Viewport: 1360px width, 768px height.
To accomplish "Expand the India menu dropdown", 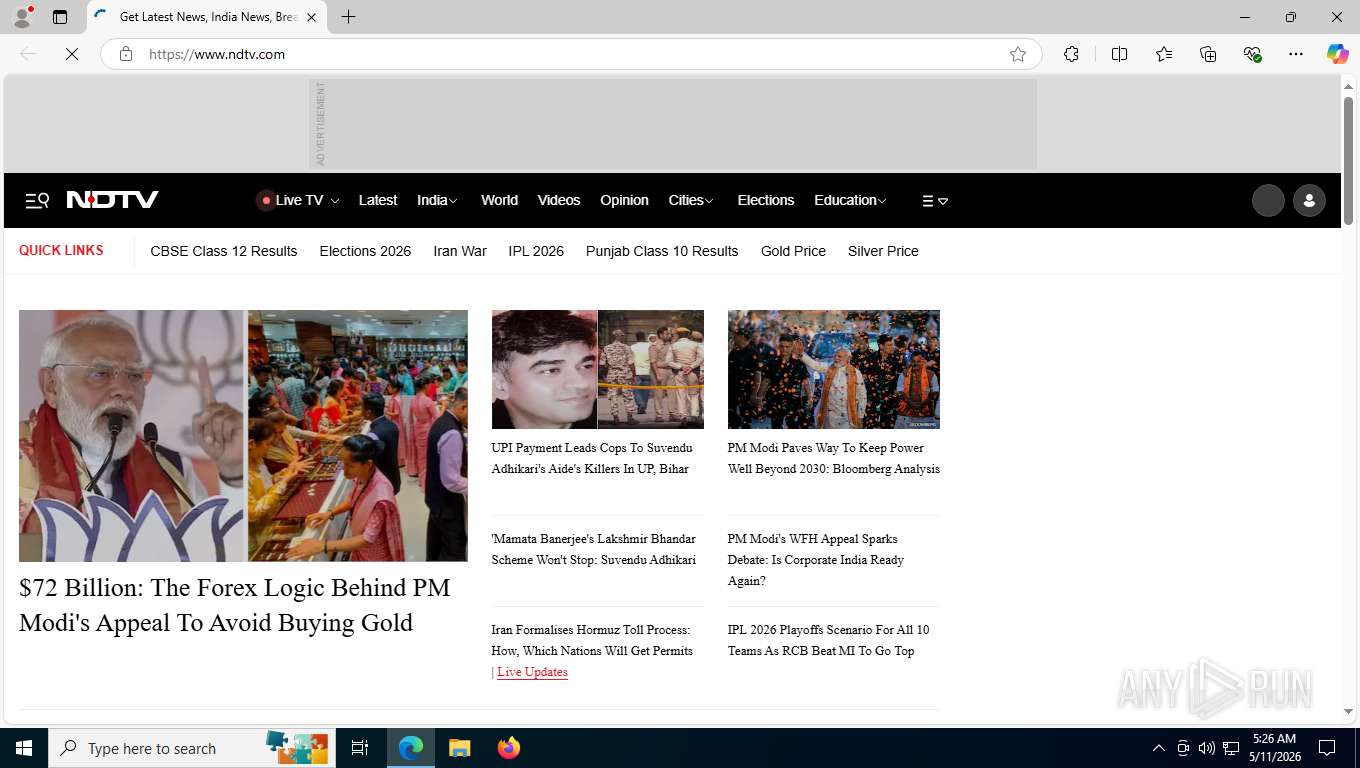I will click(x=437, y=201).
